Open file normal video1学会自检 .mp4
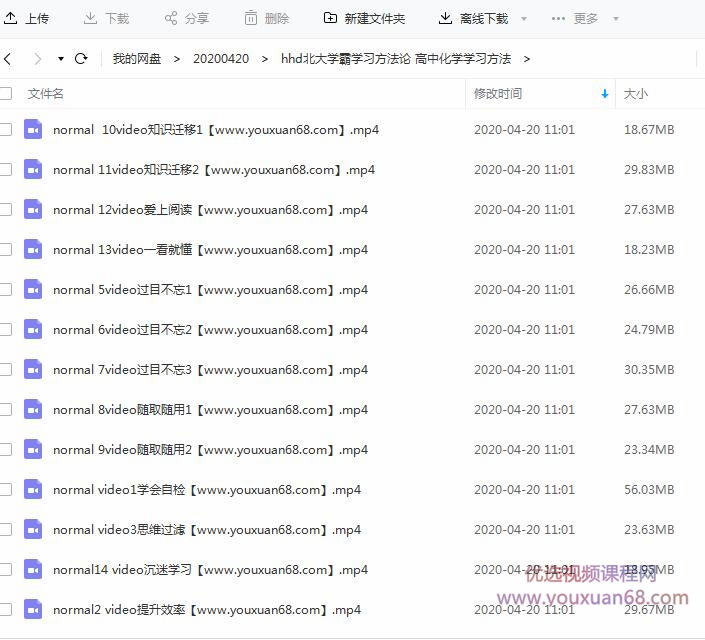This screenshot has width=705, height=640. point(207,490)
